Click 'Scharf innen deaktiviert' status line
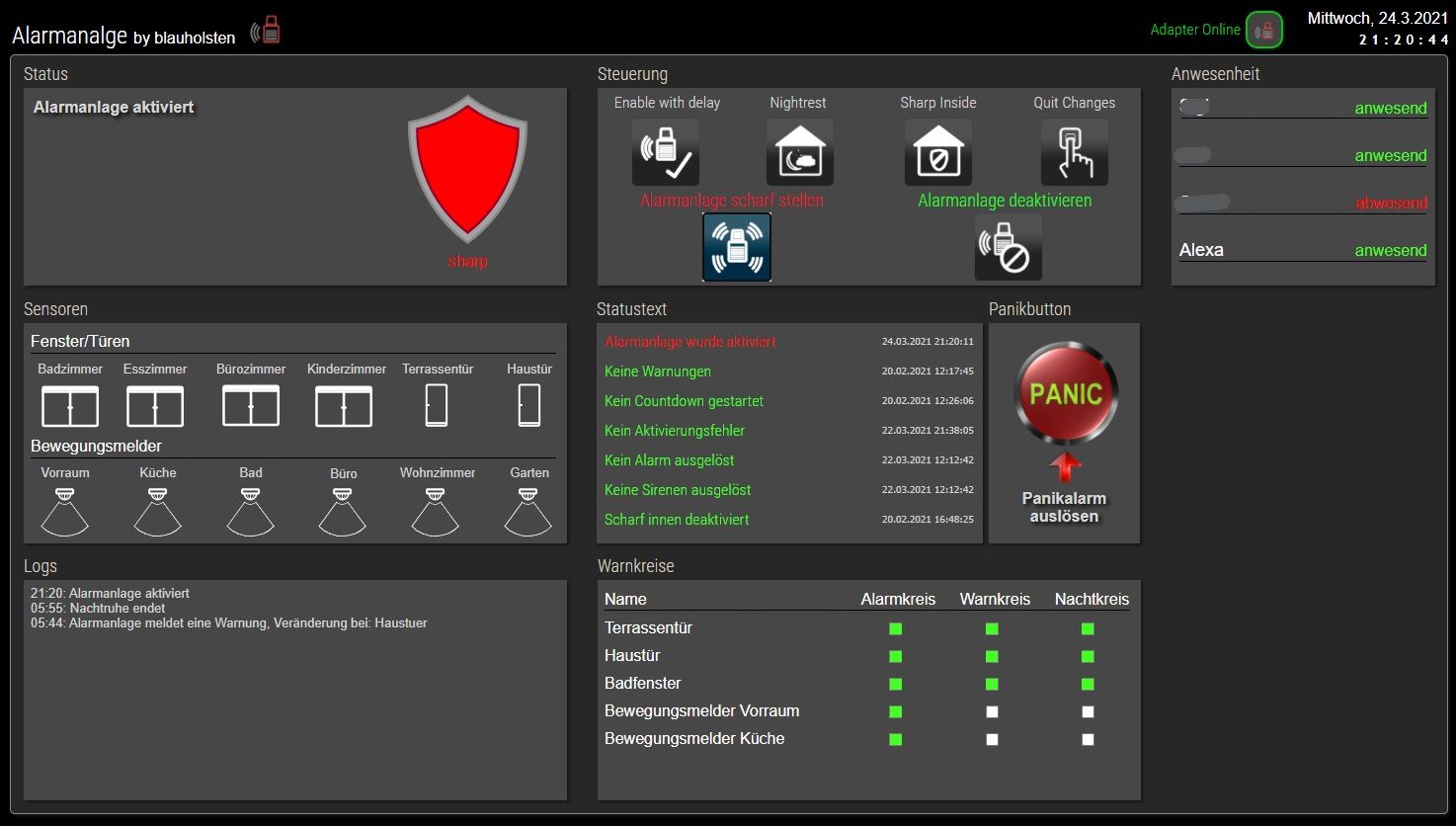Viewport: 1456px width, 826px height. [x=677, y=520]
